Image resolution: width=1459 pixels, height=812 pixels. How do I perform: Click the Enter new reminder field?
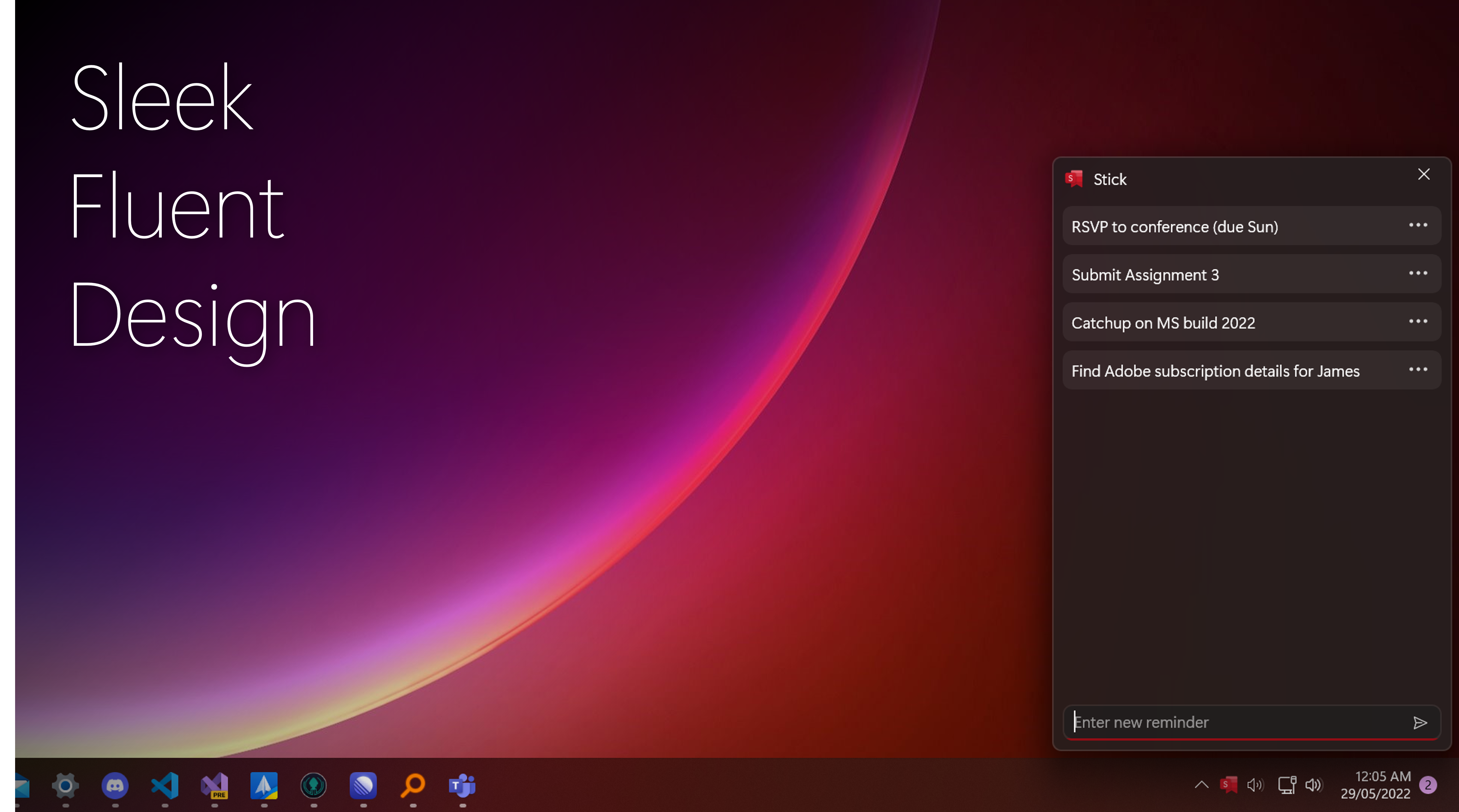coord(1235,722)
